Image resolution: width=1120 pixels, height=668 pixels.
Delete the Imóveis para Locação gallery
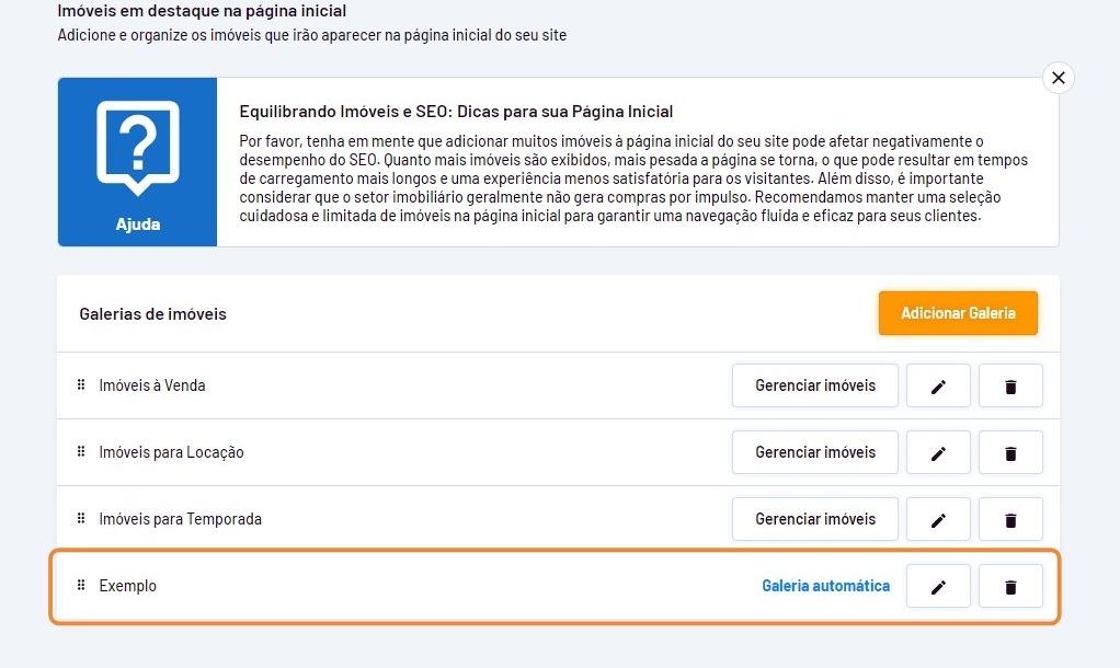pos(1010,453)
